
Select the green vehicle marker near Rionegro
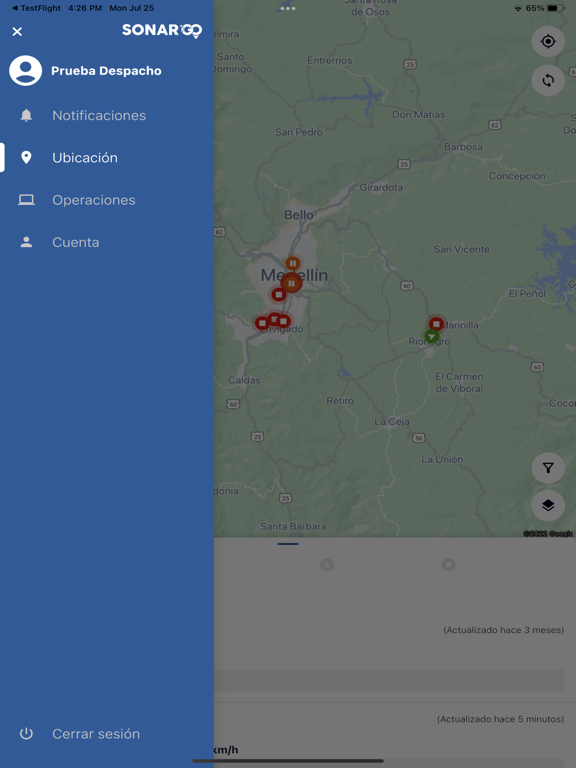click(431, 336)
